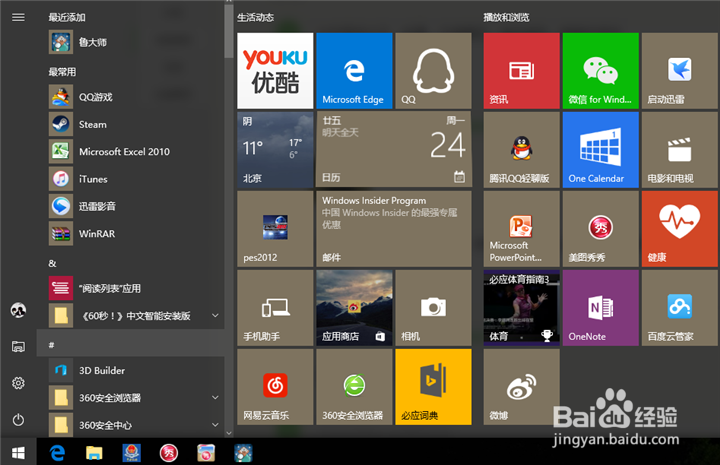This screenshot has width=720, height=465.
Task: Launch Microsoft Edge tile
Action: pyautogui.click(x=354, y=71)
